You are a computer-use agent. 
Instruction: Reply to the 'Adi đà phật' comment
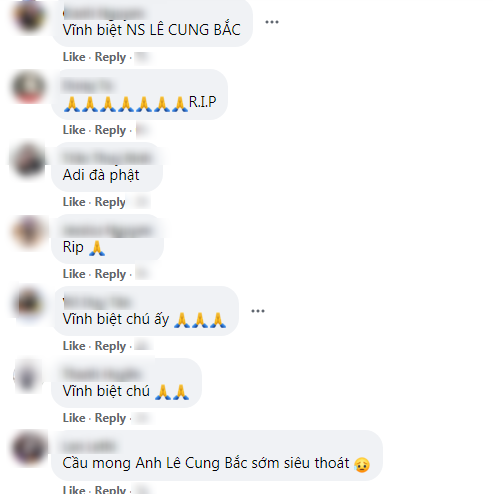[110, 202]
